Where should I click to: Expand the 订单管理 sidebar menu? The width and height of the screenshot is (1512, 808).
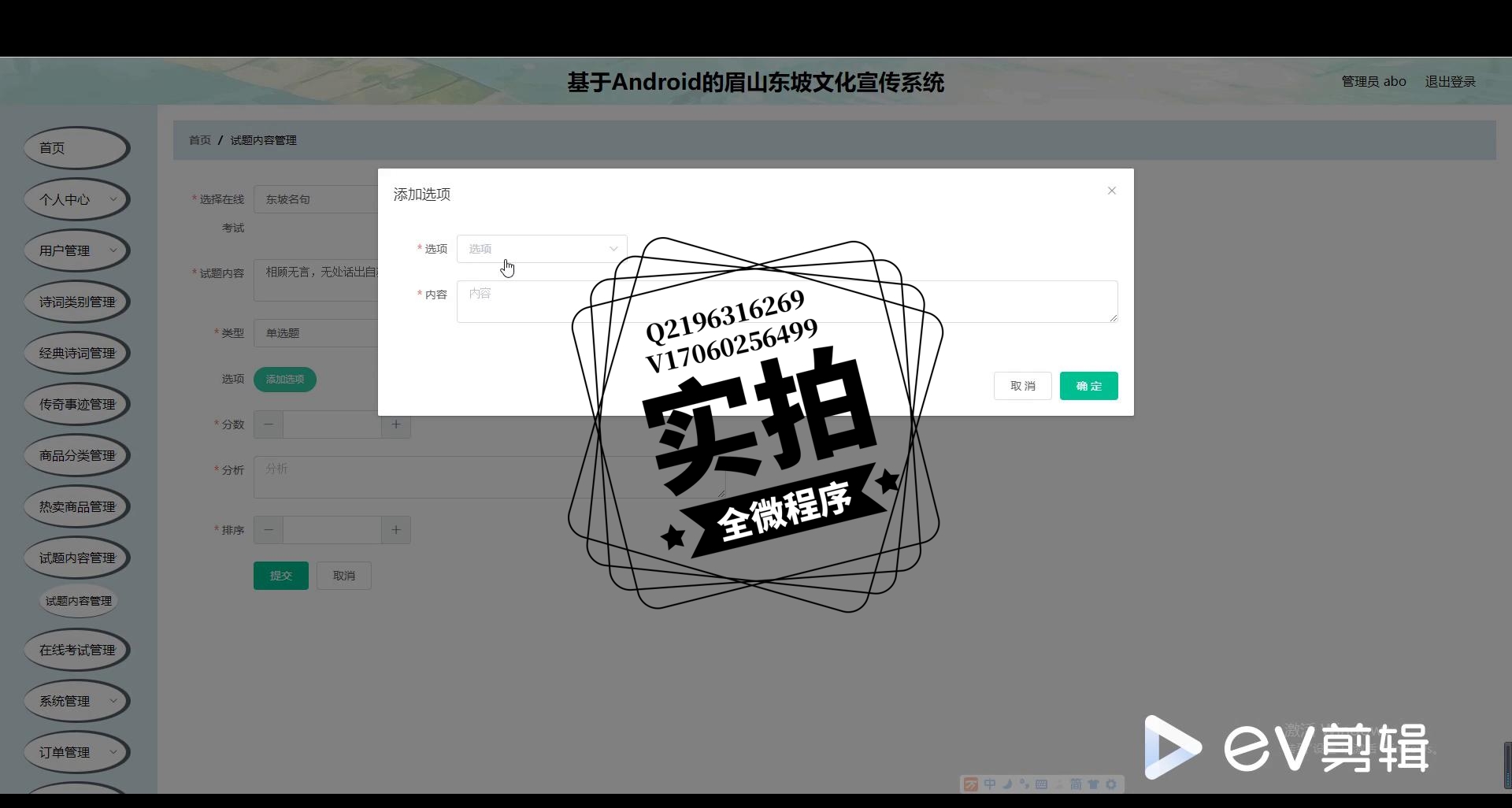(x=76, y=752)
